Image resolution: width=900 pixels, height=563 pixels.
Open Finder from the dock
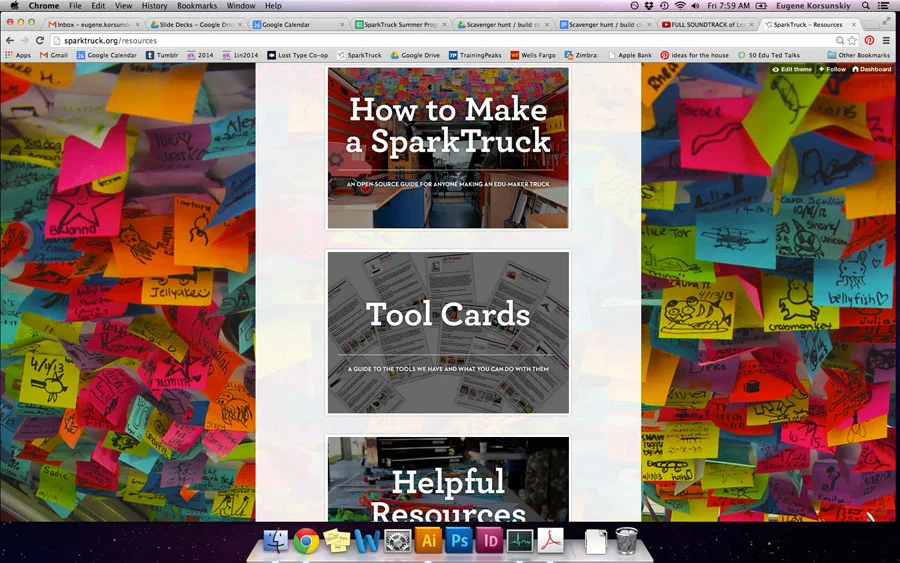pyautogui.click(x=276, y=541)
